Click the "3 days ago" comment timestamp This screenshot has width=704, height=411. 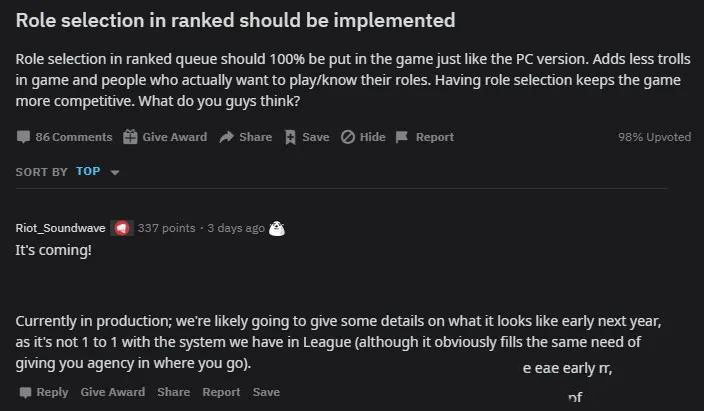(x=235, y=228)
